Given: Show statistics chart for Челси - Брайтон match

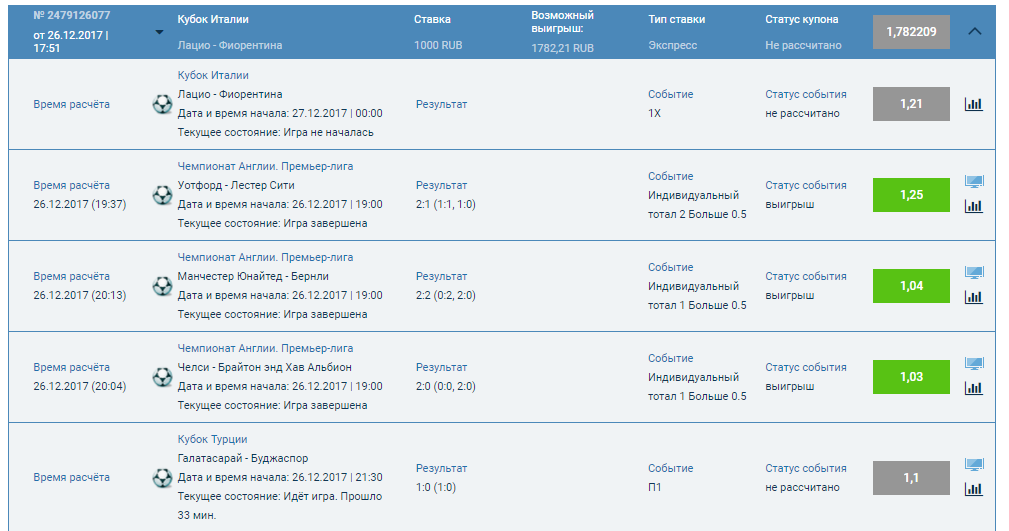Looking at the screenshot, I should [x=973, y=388].
